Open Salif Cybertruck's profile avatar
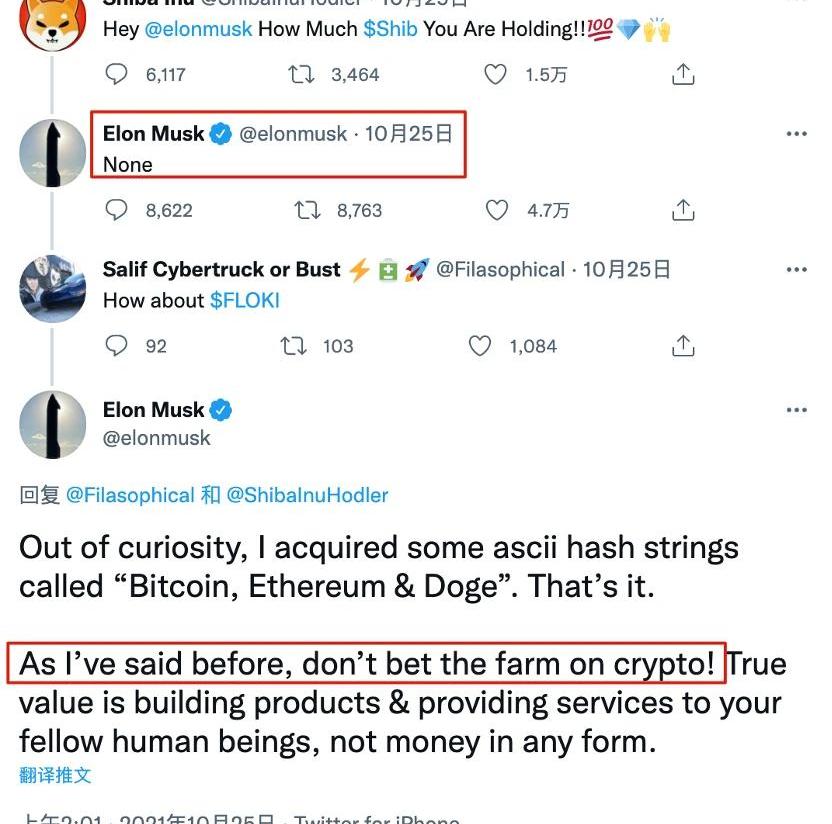The image size is (832, 824). 53,288
